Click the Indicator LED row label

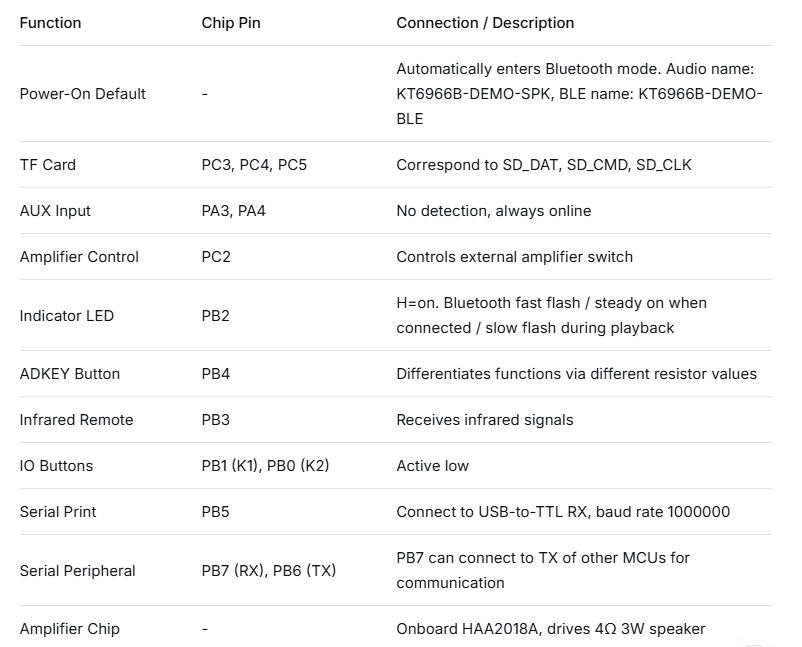tap(66, 316)
